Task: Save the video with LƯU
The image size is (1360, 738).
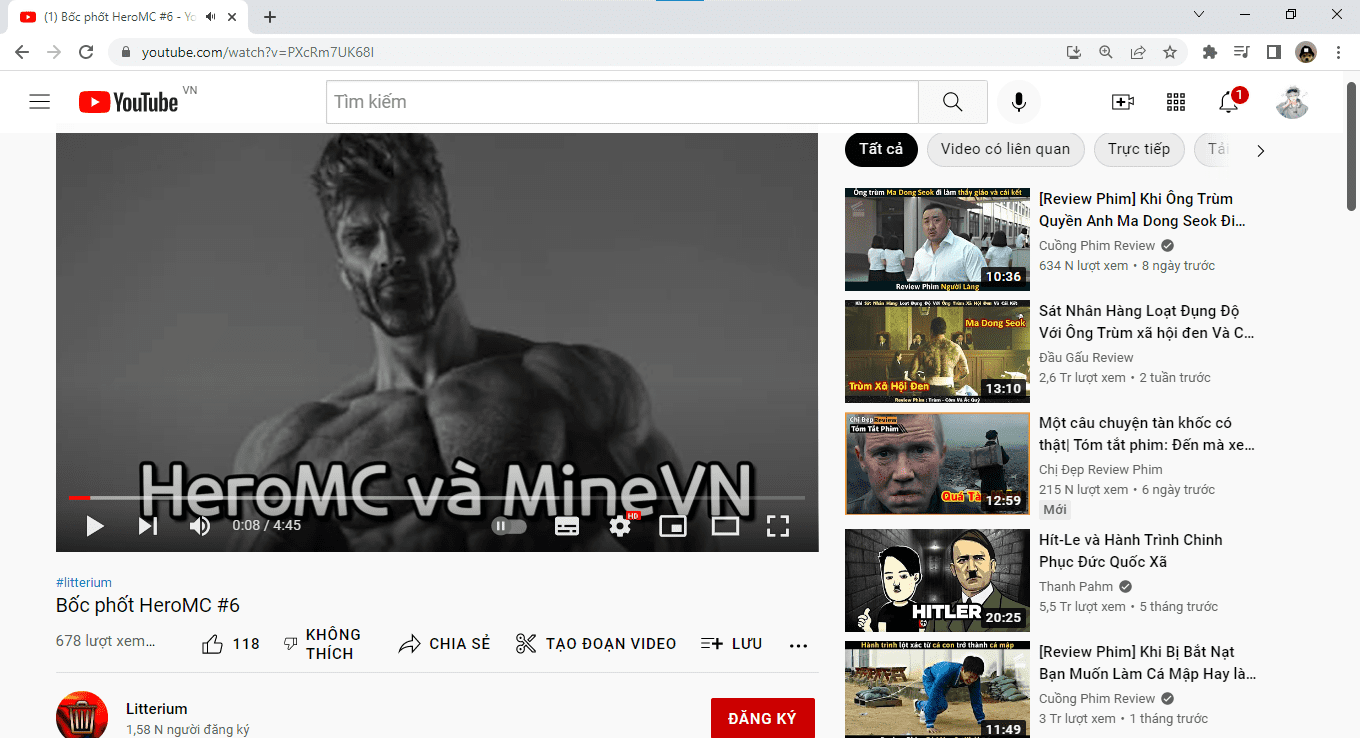Action: tap(731, 644)
